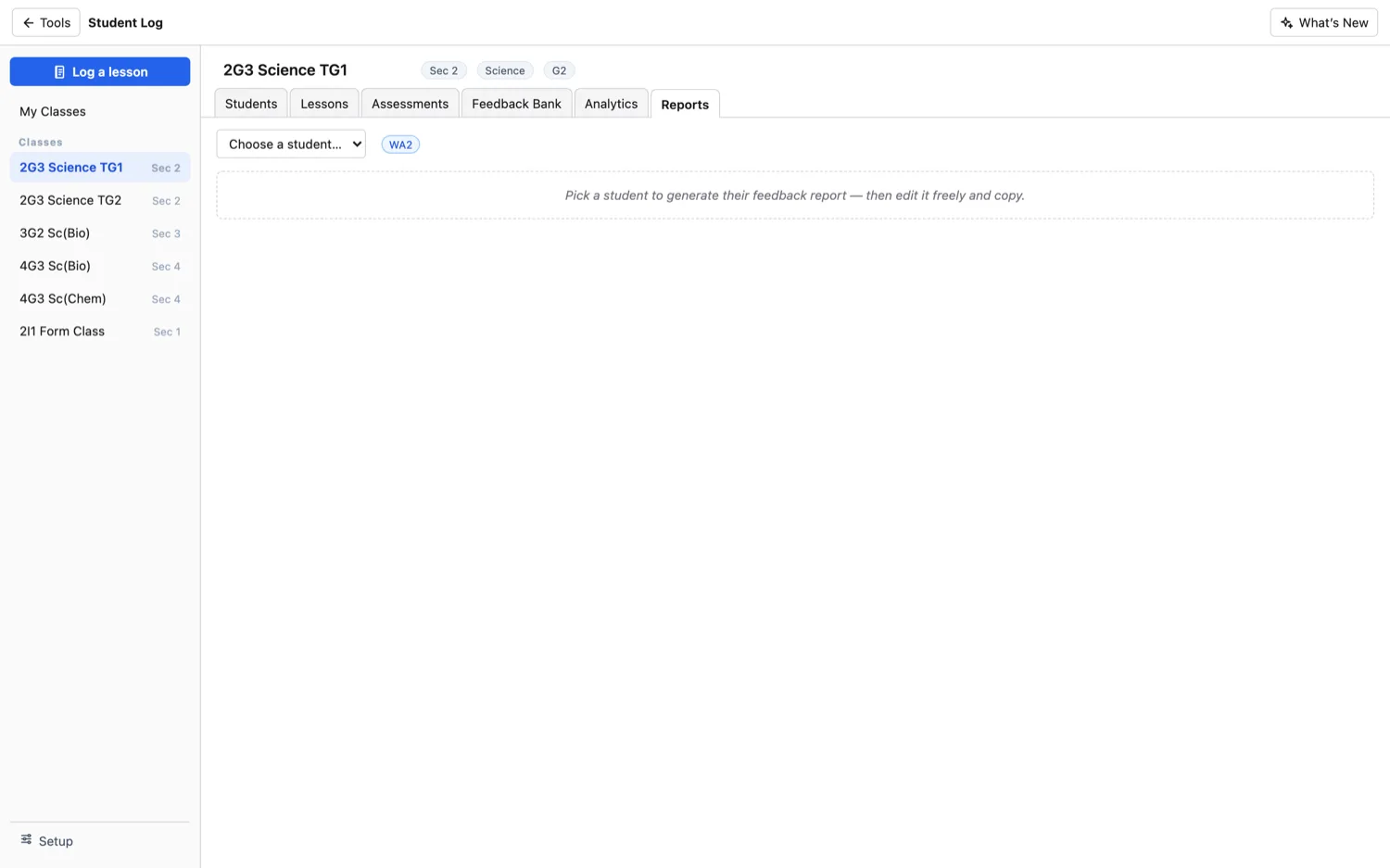
Task: Click the back arrow icon beside Tools
Action: (x=28, y=23)
